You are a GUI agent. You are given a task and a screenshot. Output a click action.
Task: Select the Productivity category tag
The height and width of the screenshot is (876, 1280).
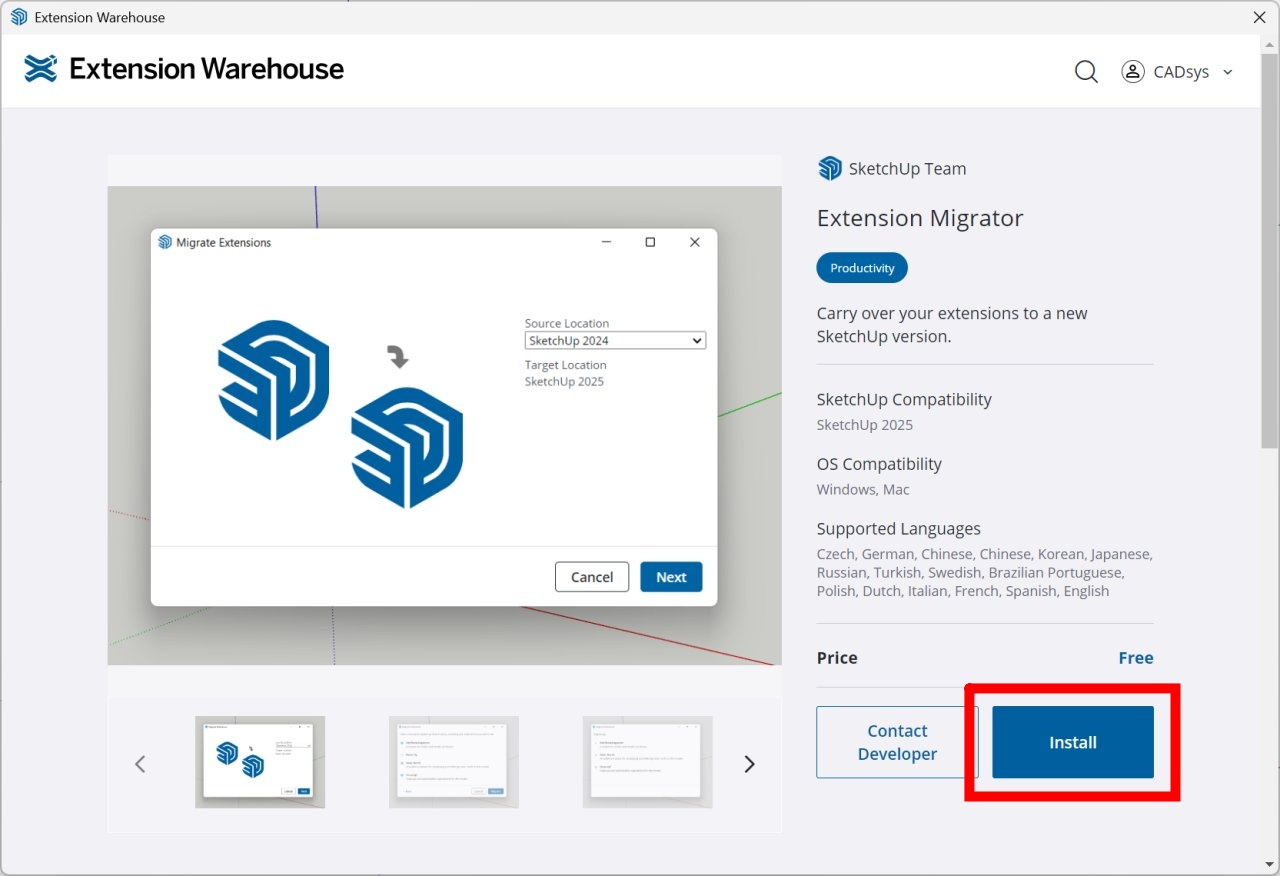(x=862, y=268)
